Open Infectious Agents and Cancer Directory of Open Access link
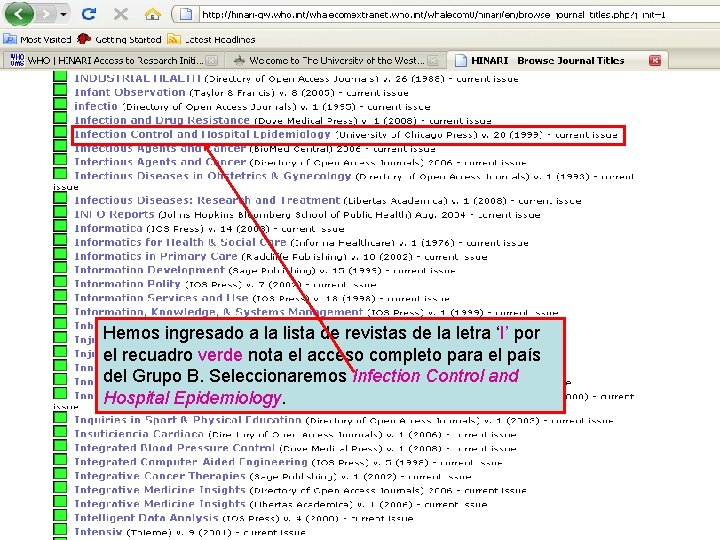 (160, 162)
